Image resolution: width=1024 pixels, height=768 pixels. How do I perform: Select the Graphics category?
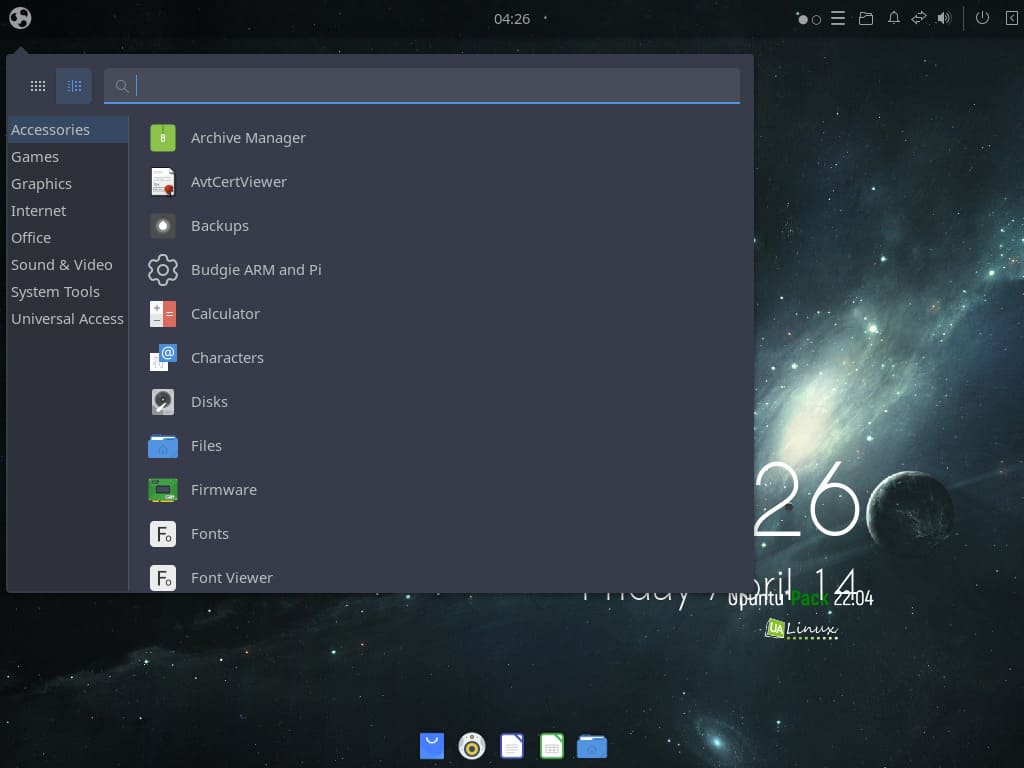pos(67,184)
